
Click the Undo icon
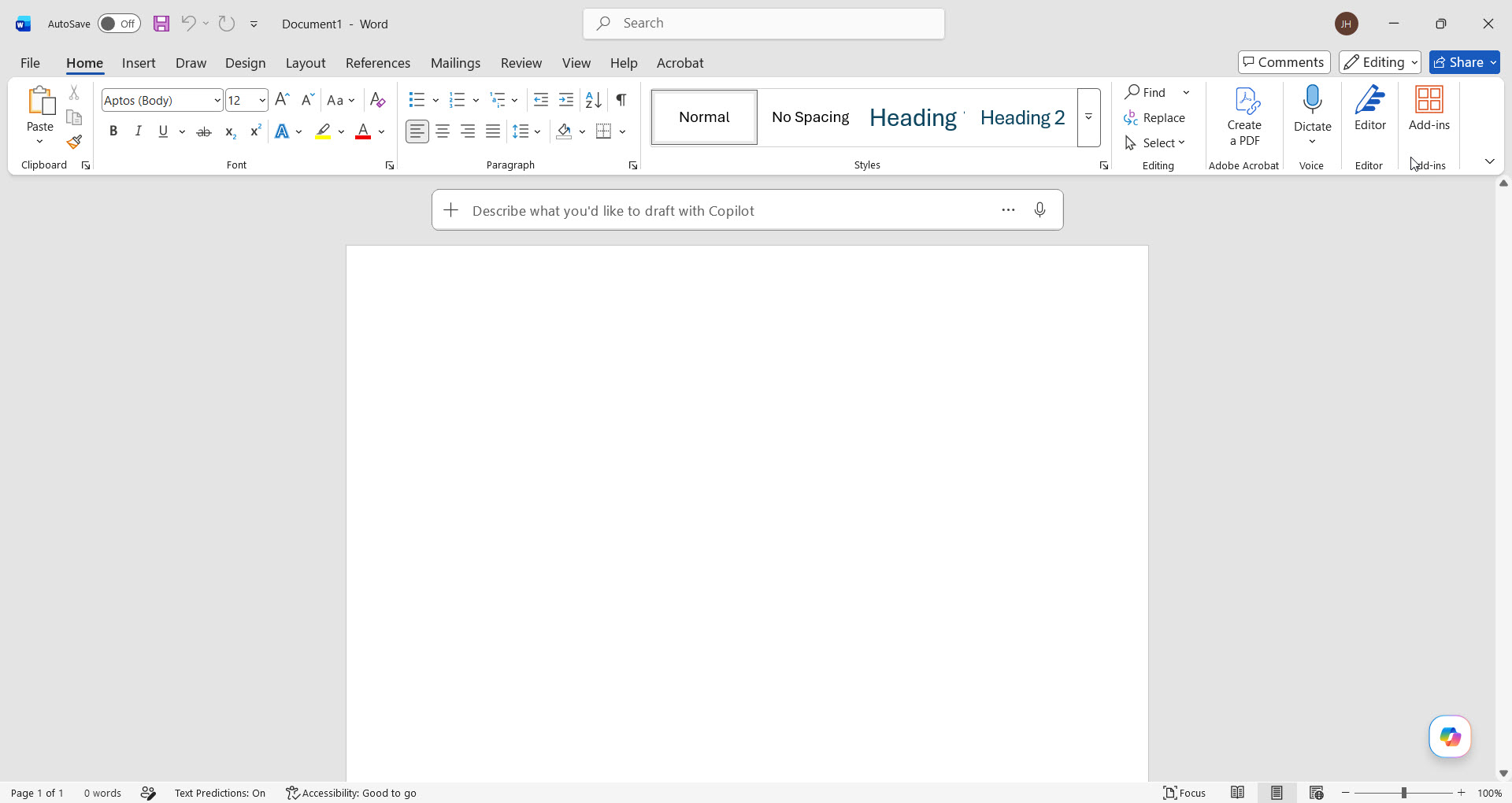tap(188, 24)
